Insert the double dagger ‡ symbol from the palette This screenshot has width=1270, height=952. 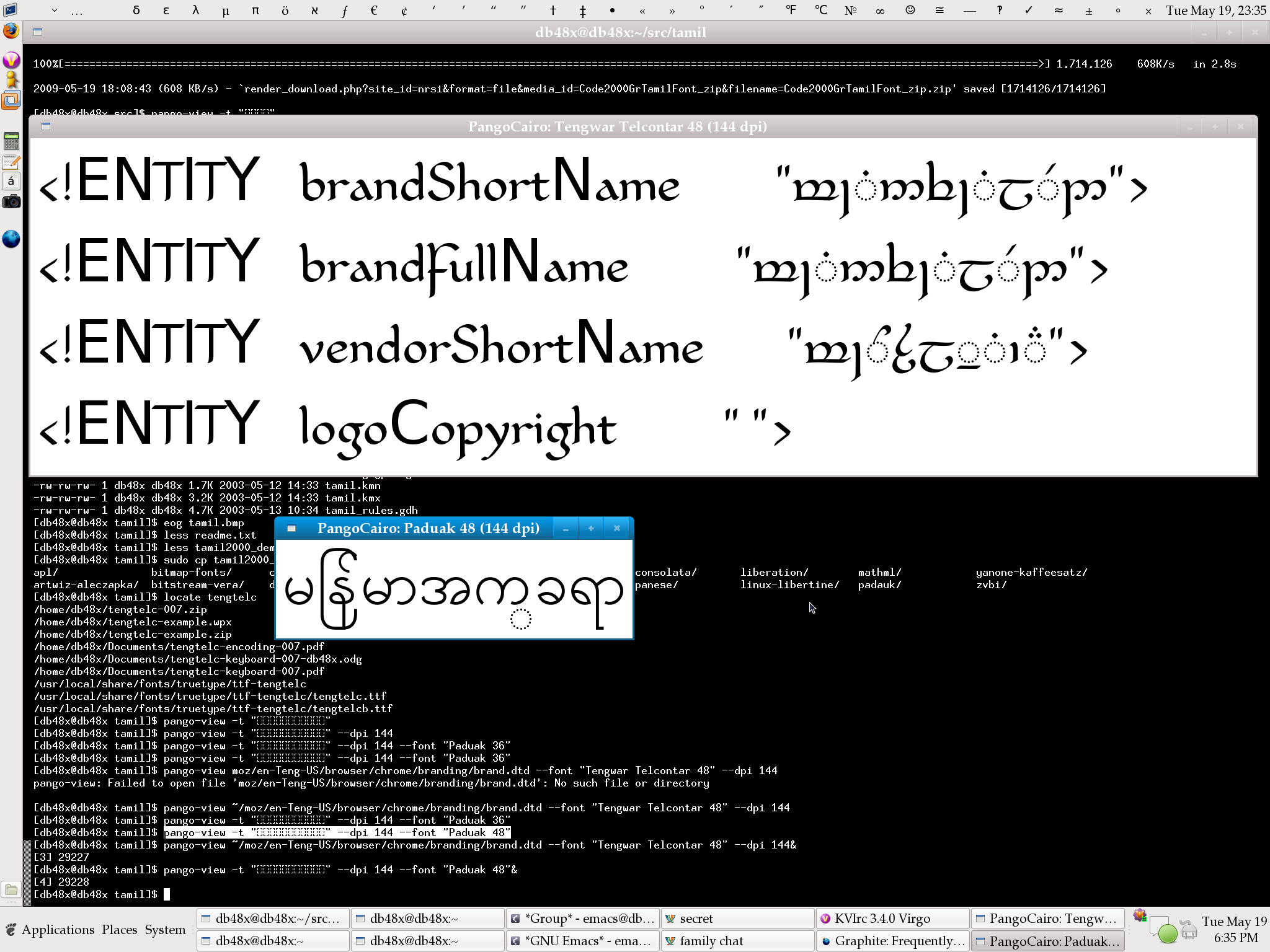coord(583,11)
